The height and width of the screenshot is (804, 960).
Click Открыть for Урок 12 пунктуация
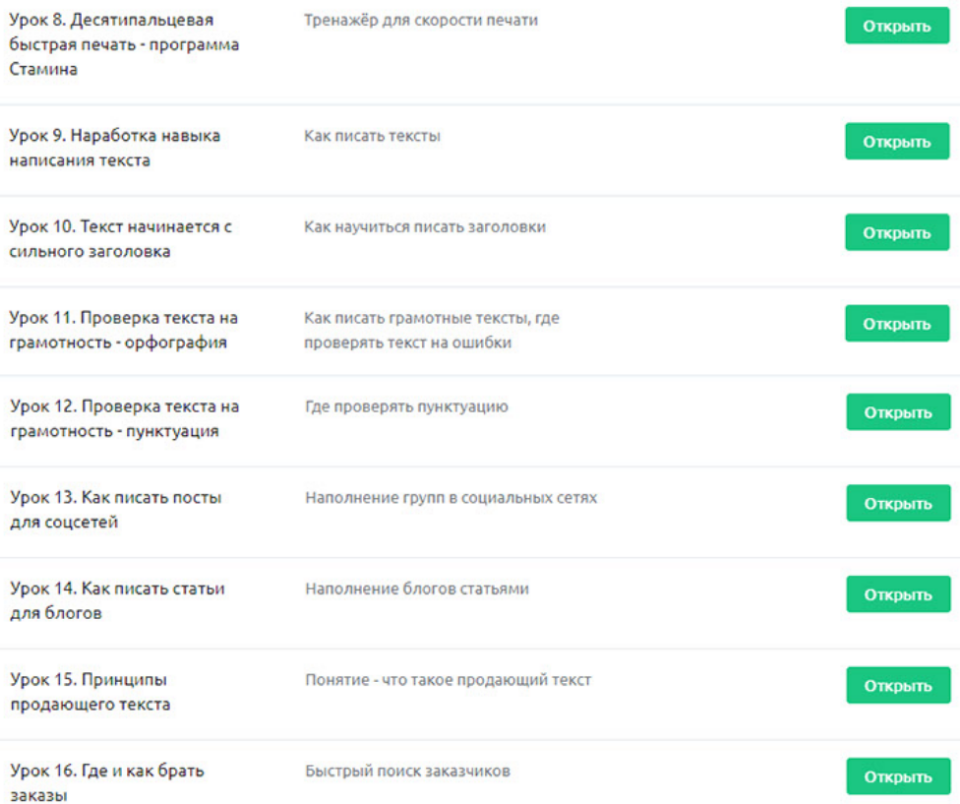[897, 412]
